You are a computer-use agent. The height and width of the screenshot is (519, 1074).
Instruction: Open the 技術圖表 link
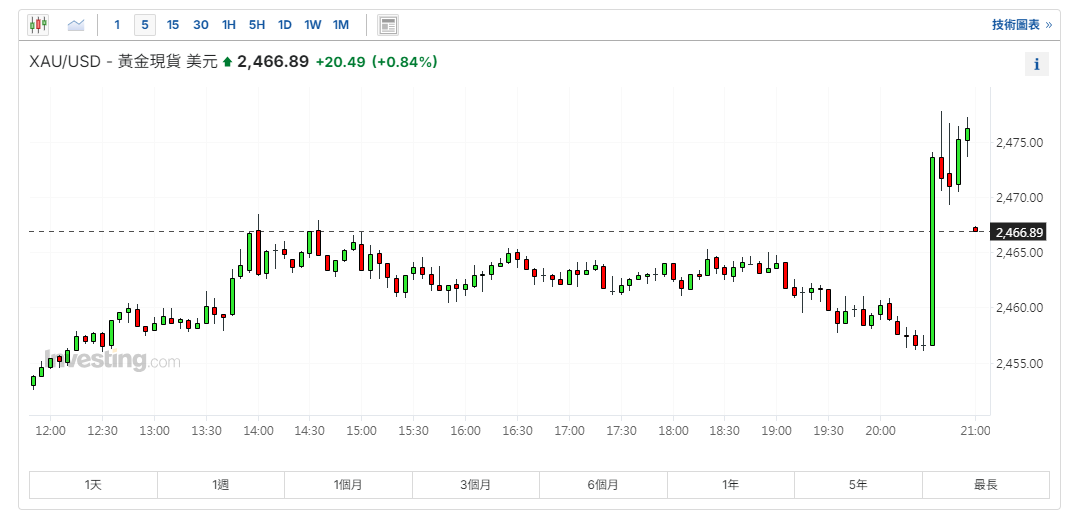tap(1021, 25)
